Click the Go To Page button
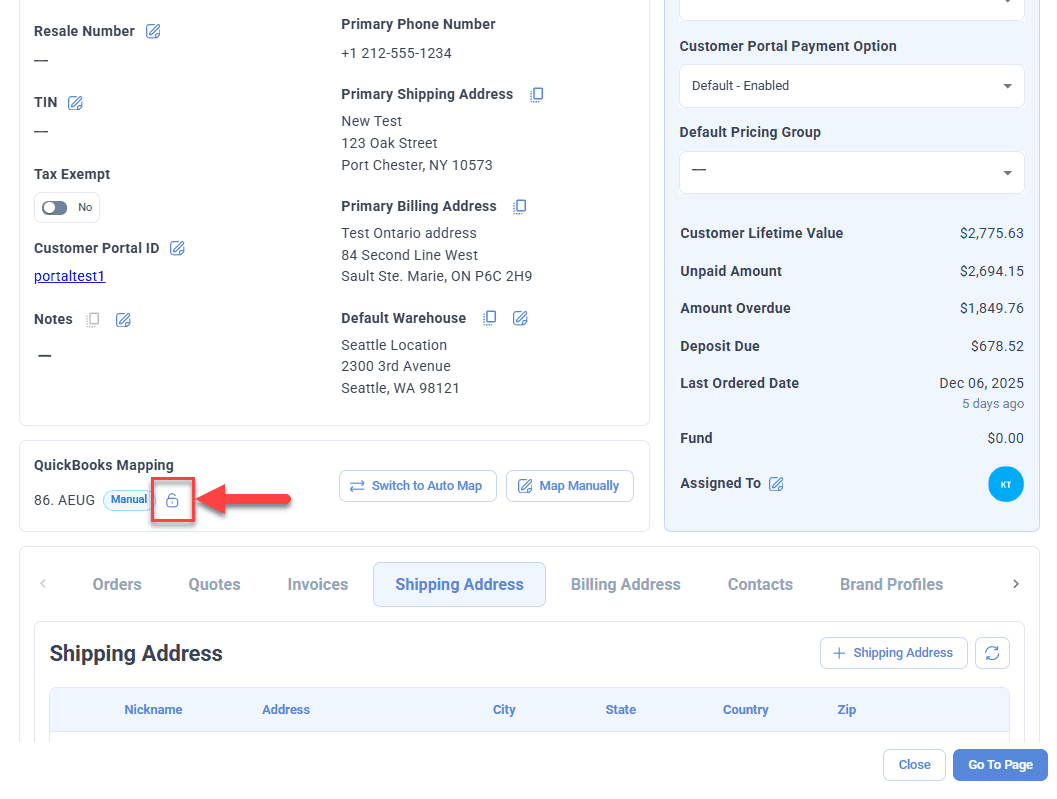Image resolution: width=1057 pixels, height=799 pixels. click(999, 765)
